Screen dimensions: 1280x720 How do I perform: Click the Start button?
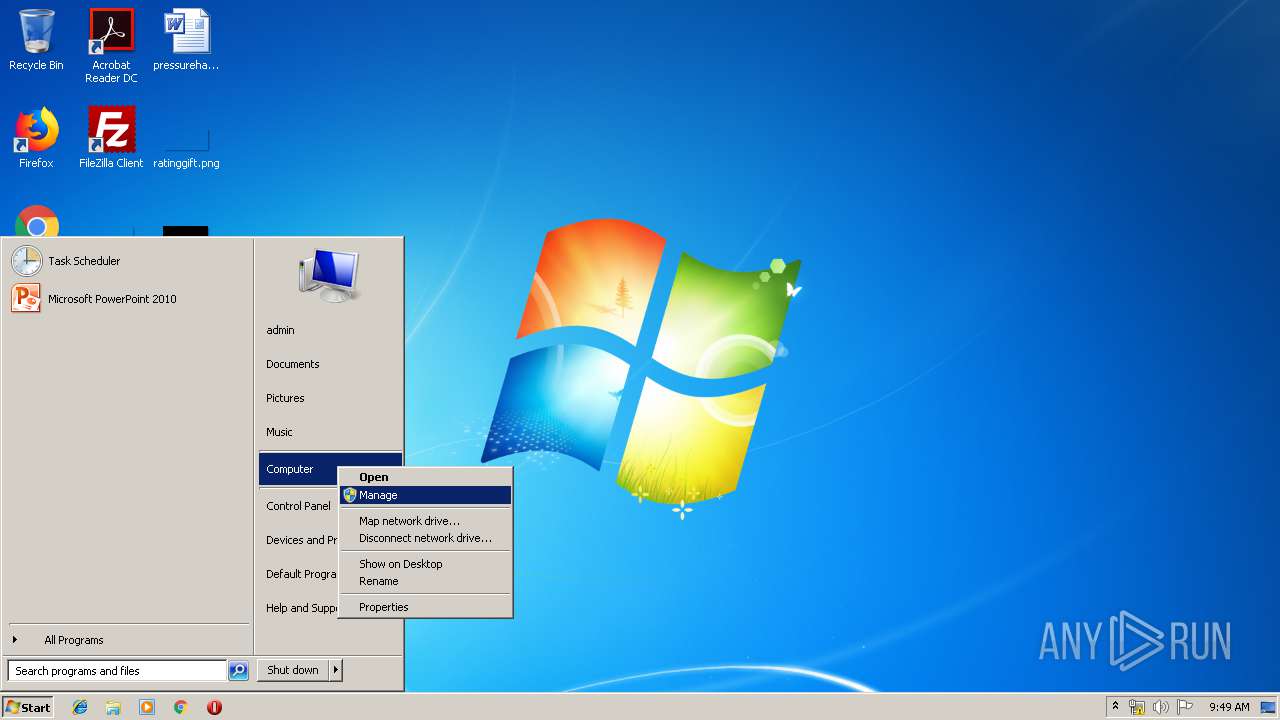(x=28, y=707)
